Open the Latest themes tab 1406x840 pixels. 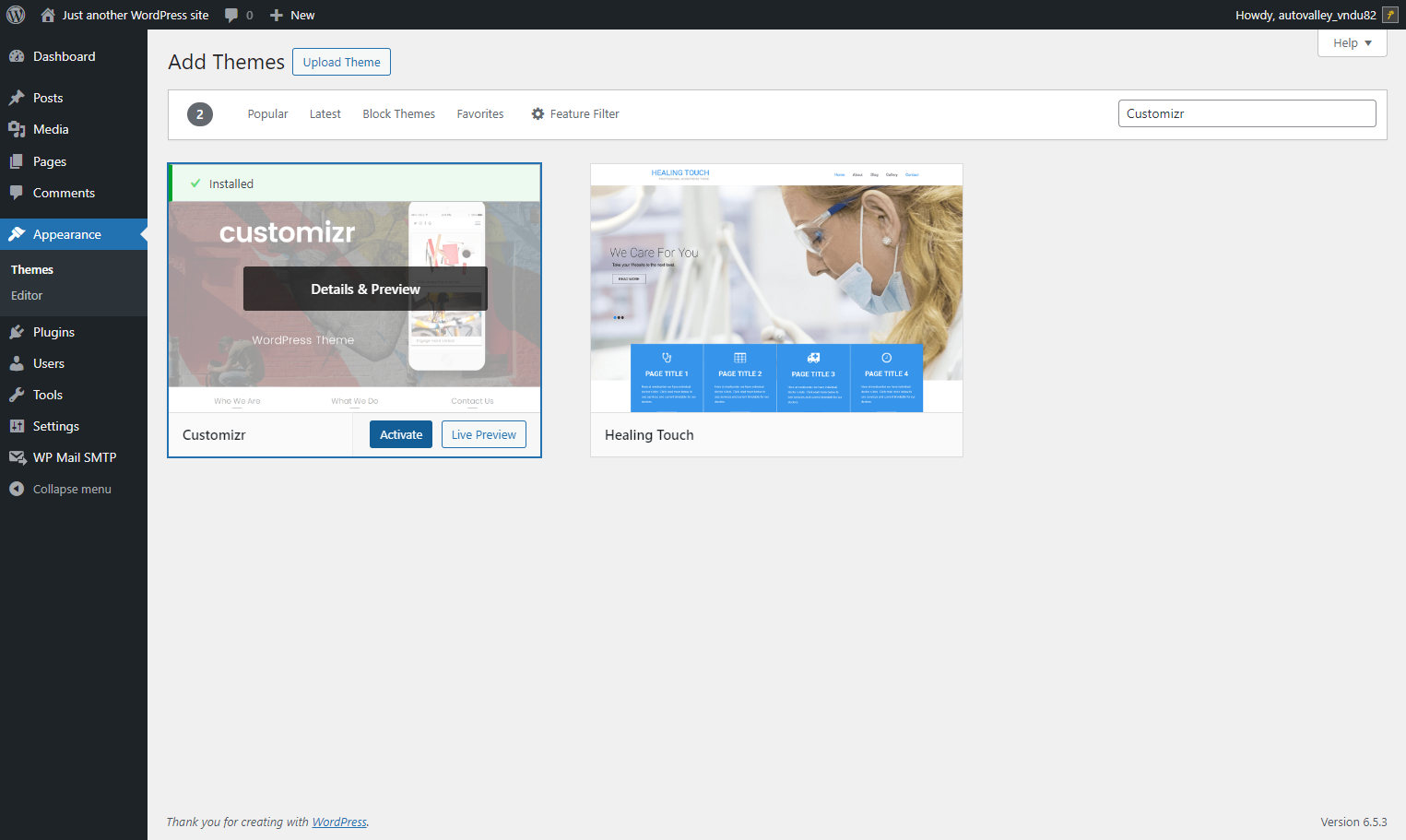pyautogui.click(x=325, y=114)
